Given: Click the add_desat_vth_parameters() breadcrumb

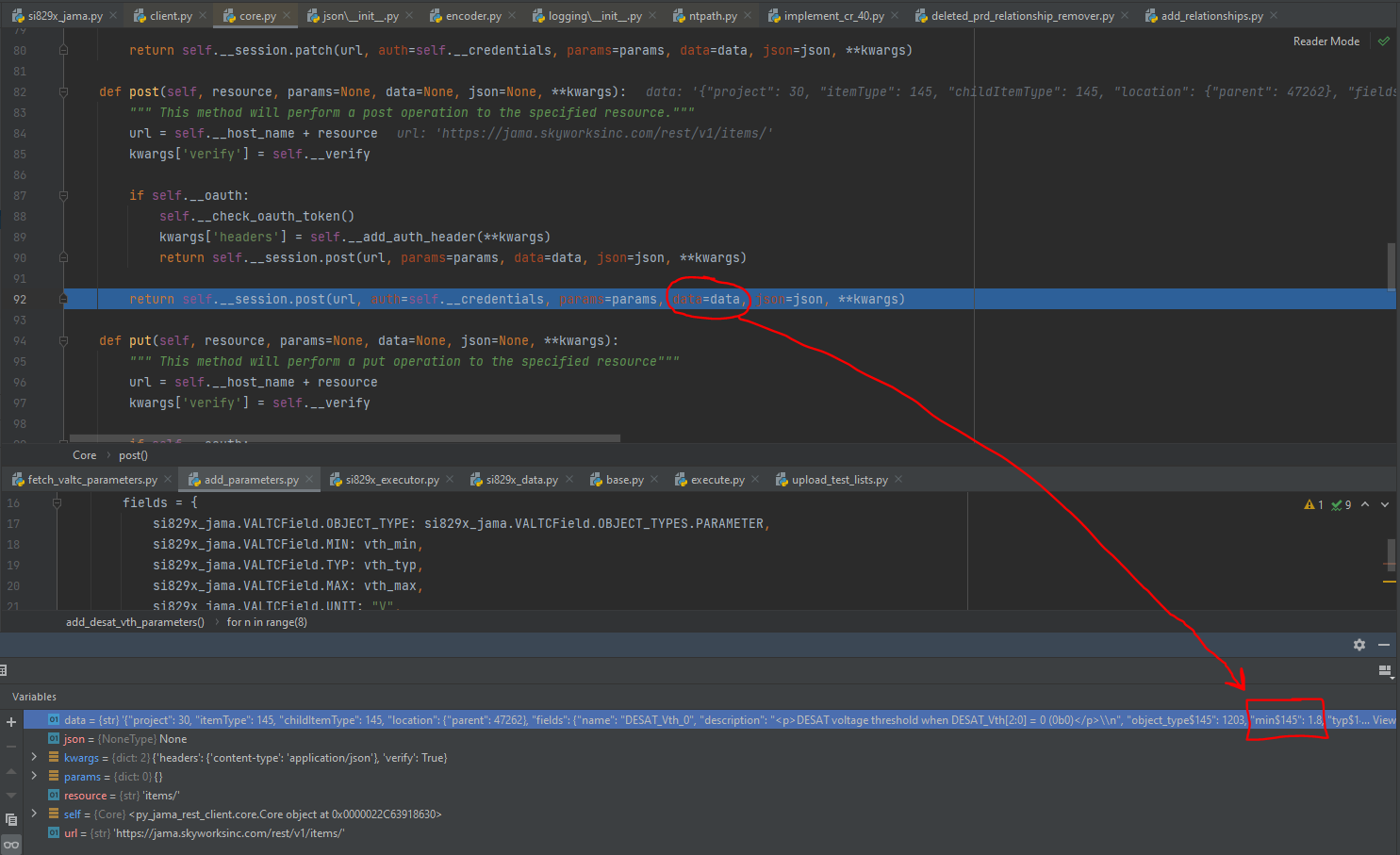Looking at the screenshot, I should click(x=135, y=622).
